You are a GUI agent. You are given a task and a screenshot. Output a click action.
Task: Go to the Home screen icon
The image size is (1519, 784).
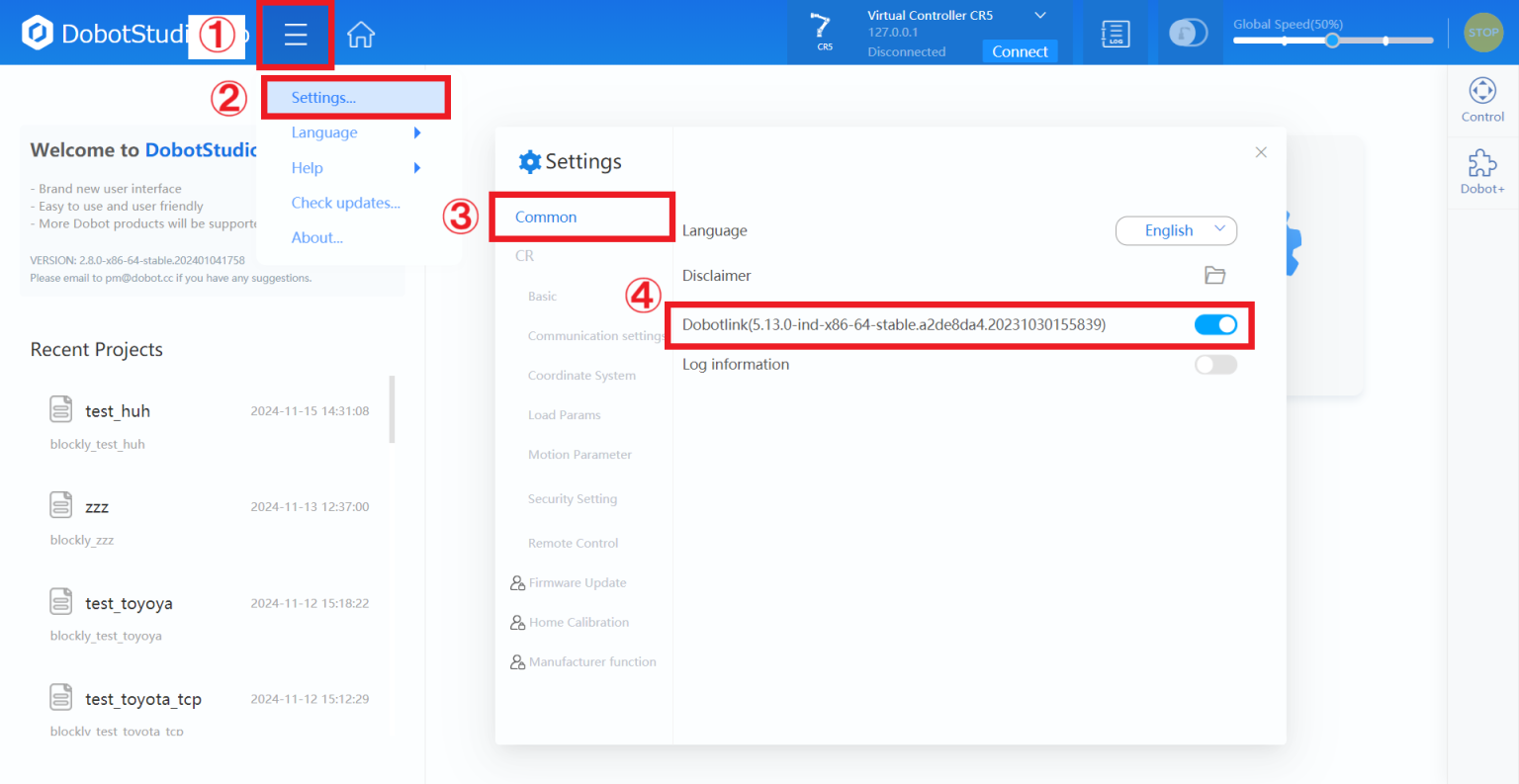361,35
